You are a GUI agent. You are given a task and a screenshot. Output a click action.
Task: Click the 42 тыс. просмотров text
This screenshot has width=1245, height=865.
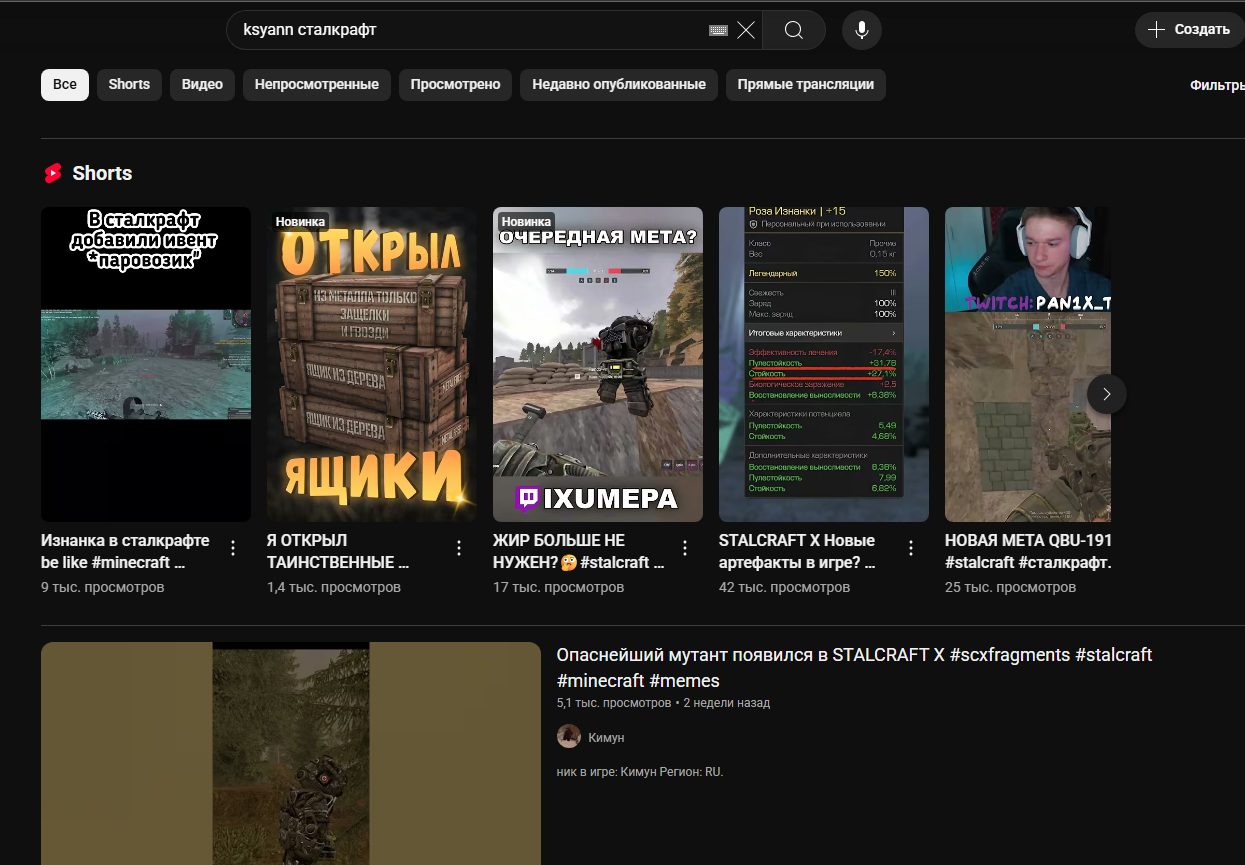[784, 587]
